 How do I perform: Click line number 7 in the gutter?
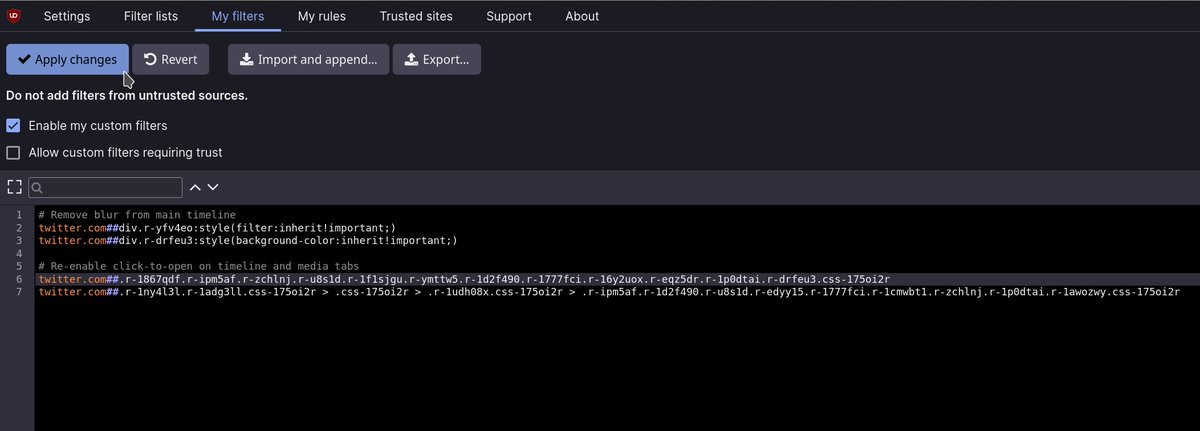(x=18, y=292)
